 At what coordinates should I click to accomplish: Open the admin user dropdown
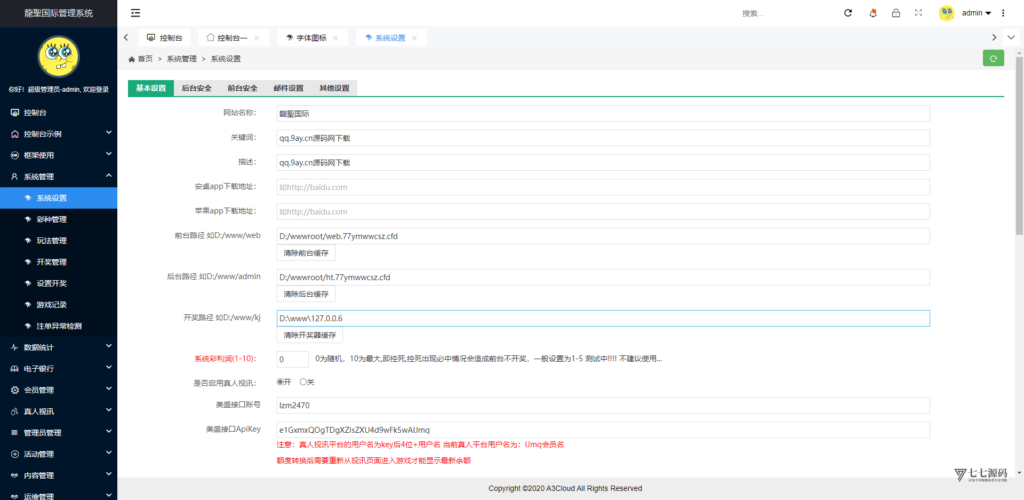click(975, 13)
